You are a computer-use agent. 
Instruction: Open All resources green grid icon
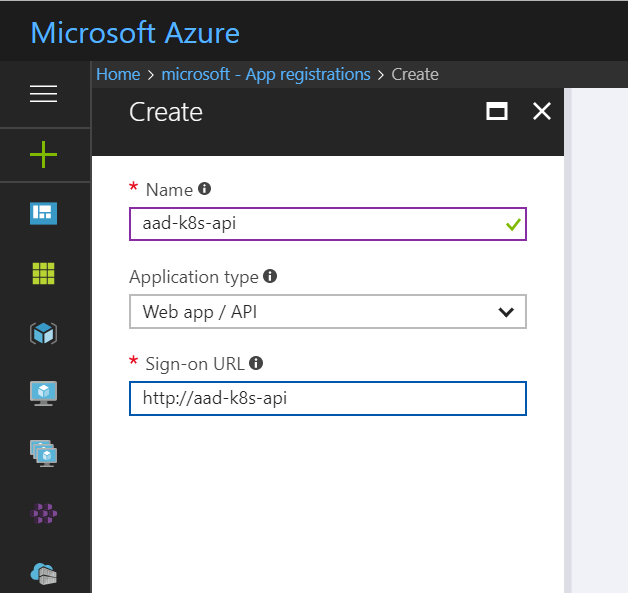(44, 272)
